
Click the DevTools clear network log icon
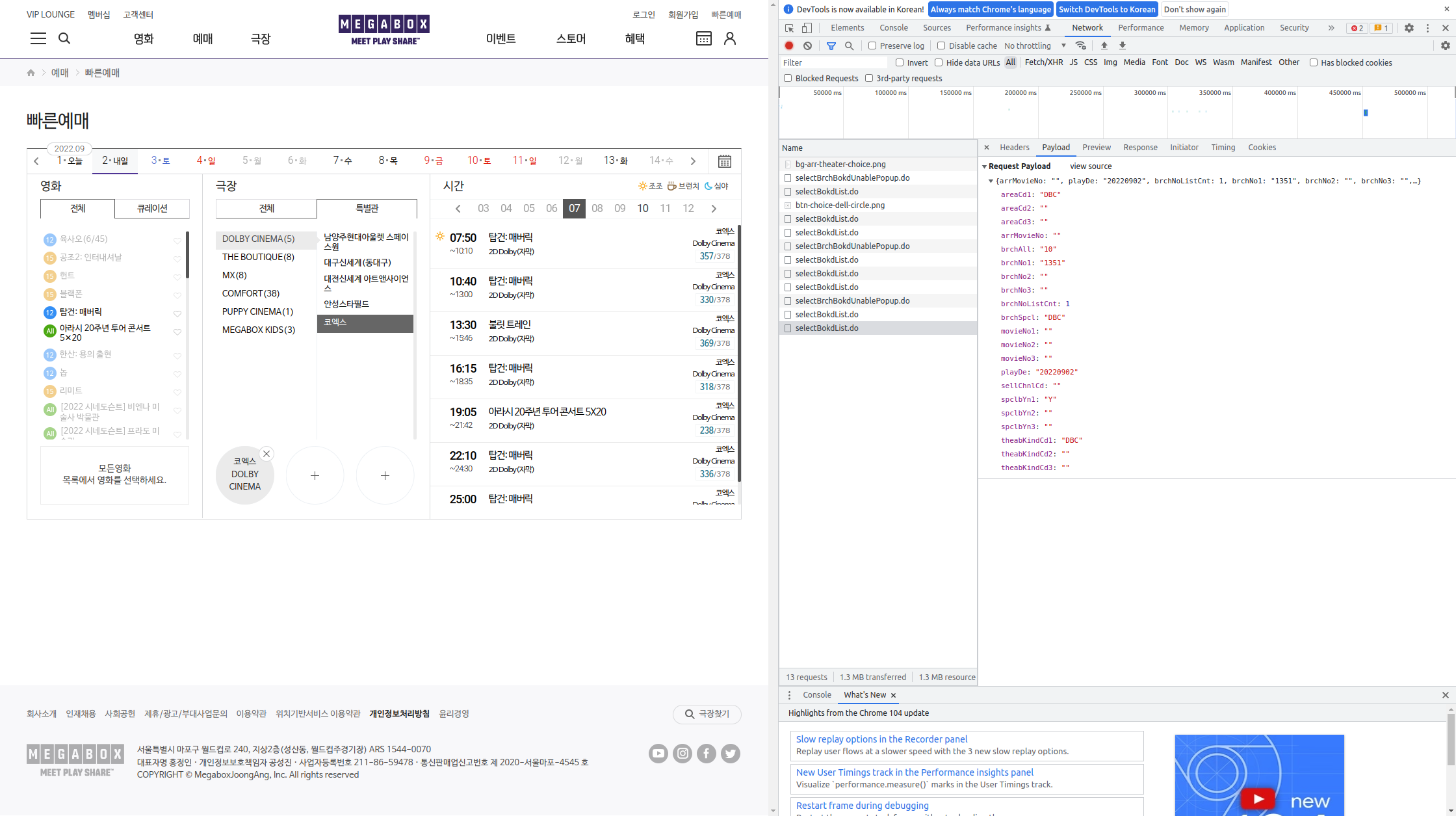pyautogui.click(x=807, y=46)
